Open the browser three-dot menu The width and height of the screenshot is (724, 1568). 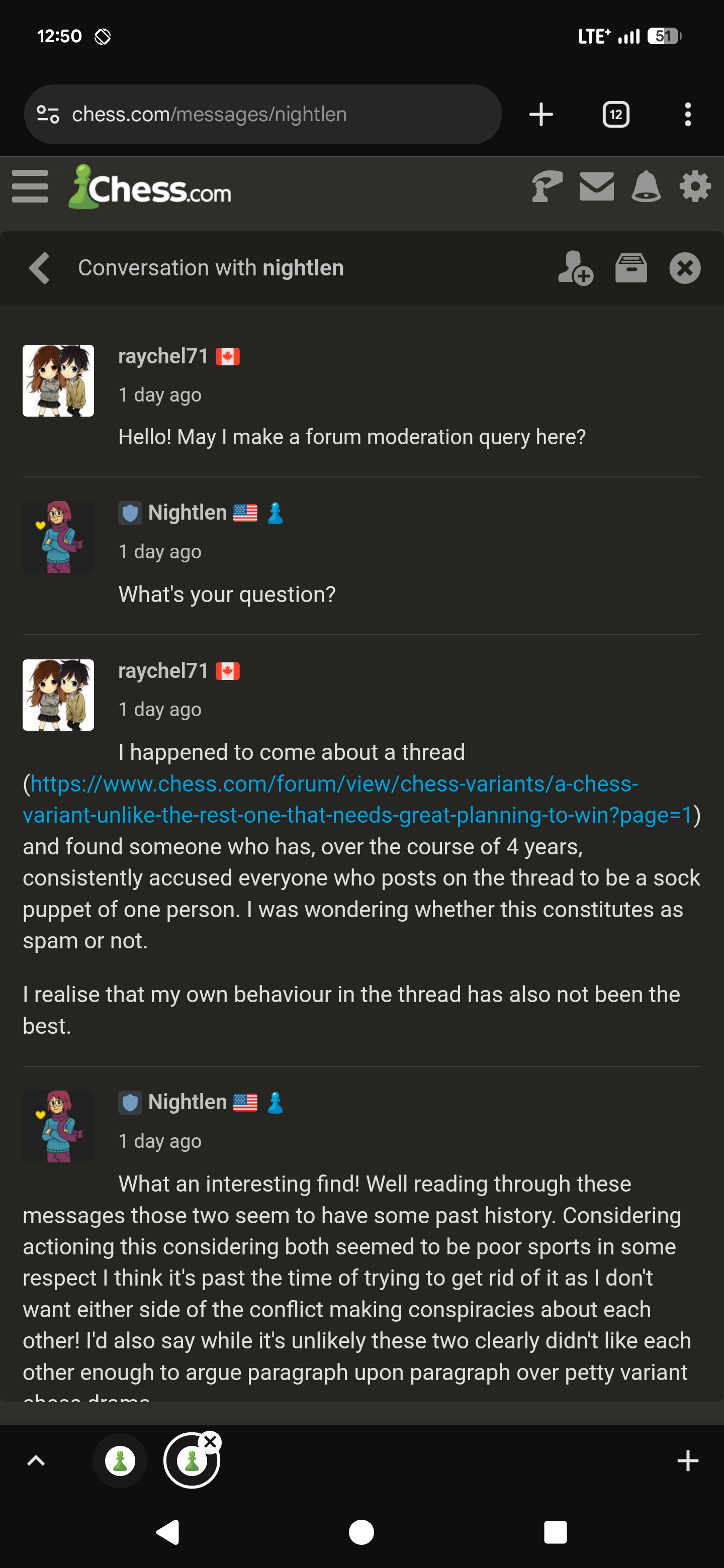(x=687, y=115)
